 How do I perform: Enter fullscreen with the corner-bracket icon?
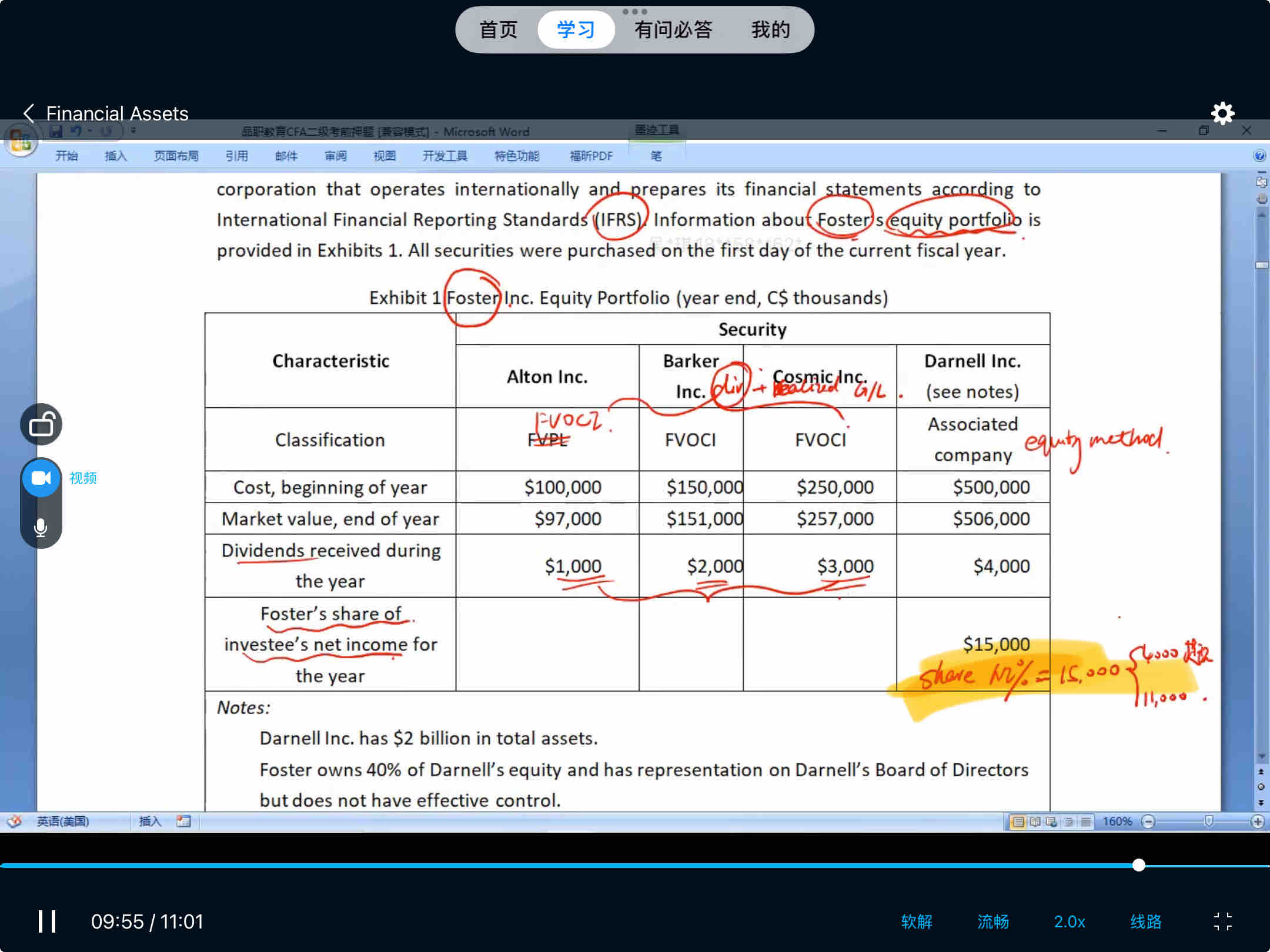click(1223, 921)
